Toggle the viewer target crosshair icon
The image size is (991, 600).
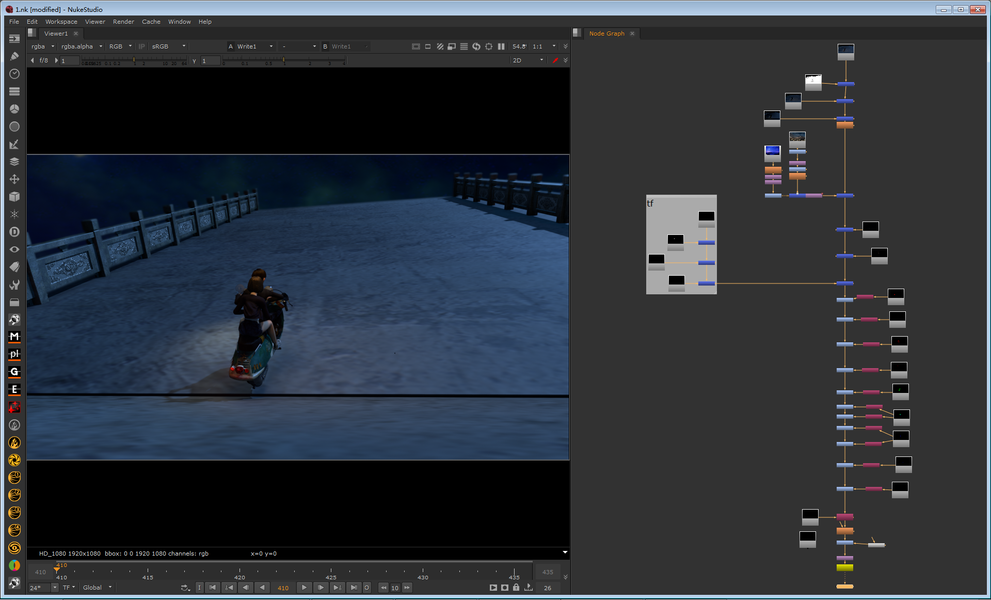pos(489,46)
